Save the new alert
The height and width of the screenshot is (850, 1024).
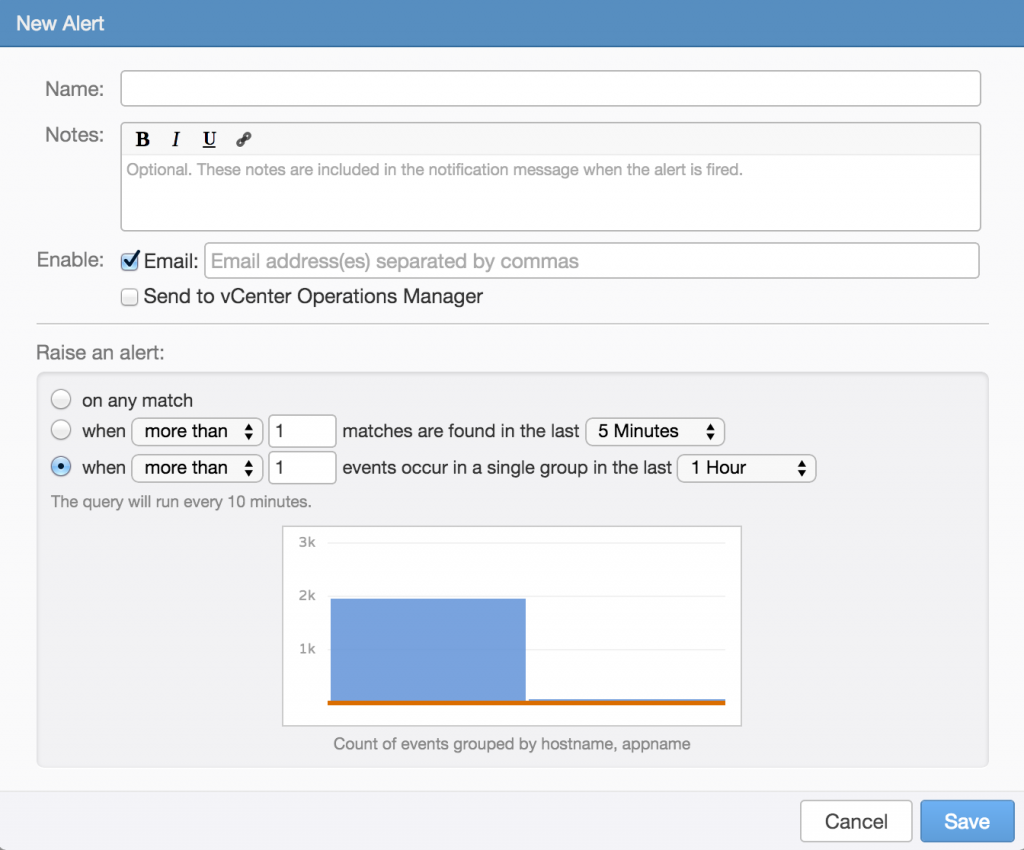tap(966, 820)
